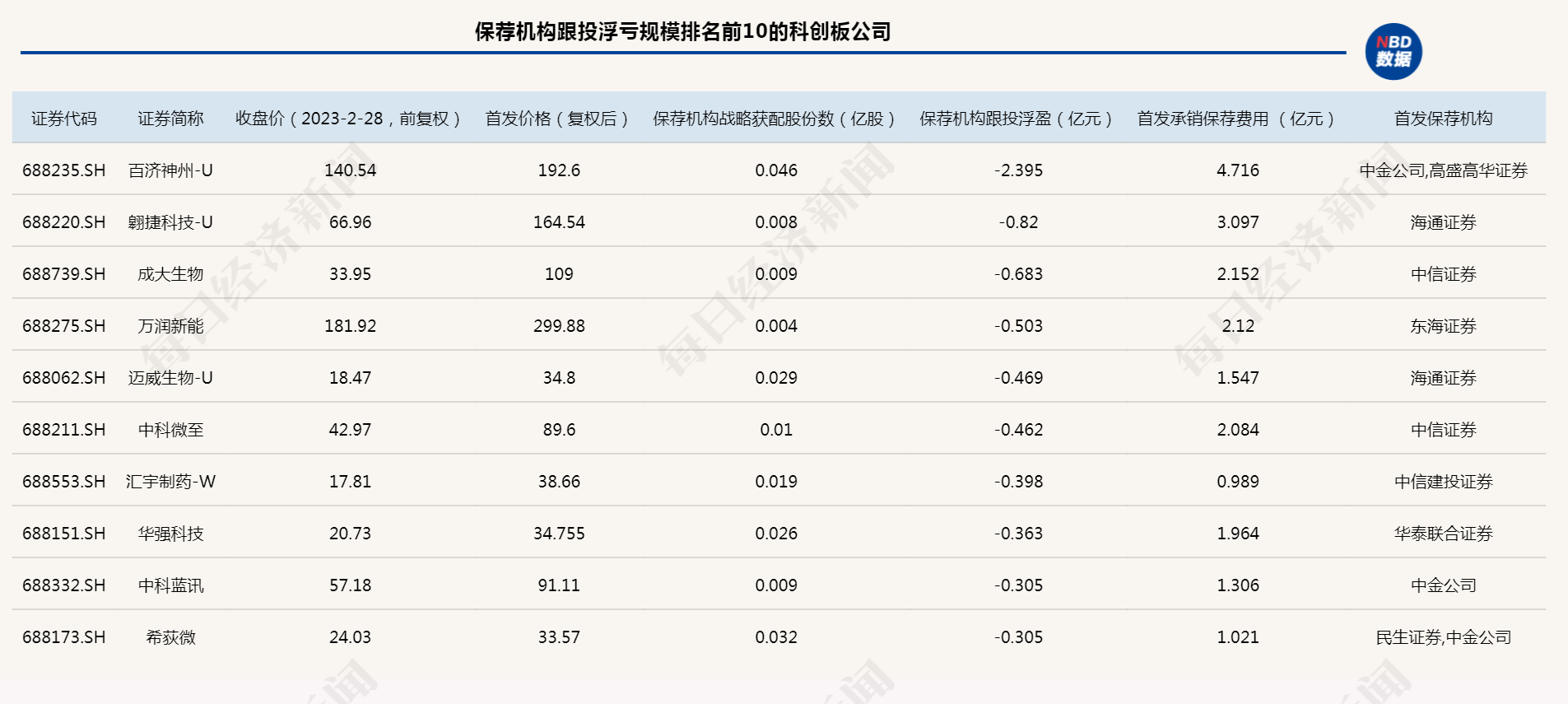The height and width of the screenshot is (704, 1568).
Task: Click the 首发承销保荐费用（亿元） column header
Action: coord(1238,119)
